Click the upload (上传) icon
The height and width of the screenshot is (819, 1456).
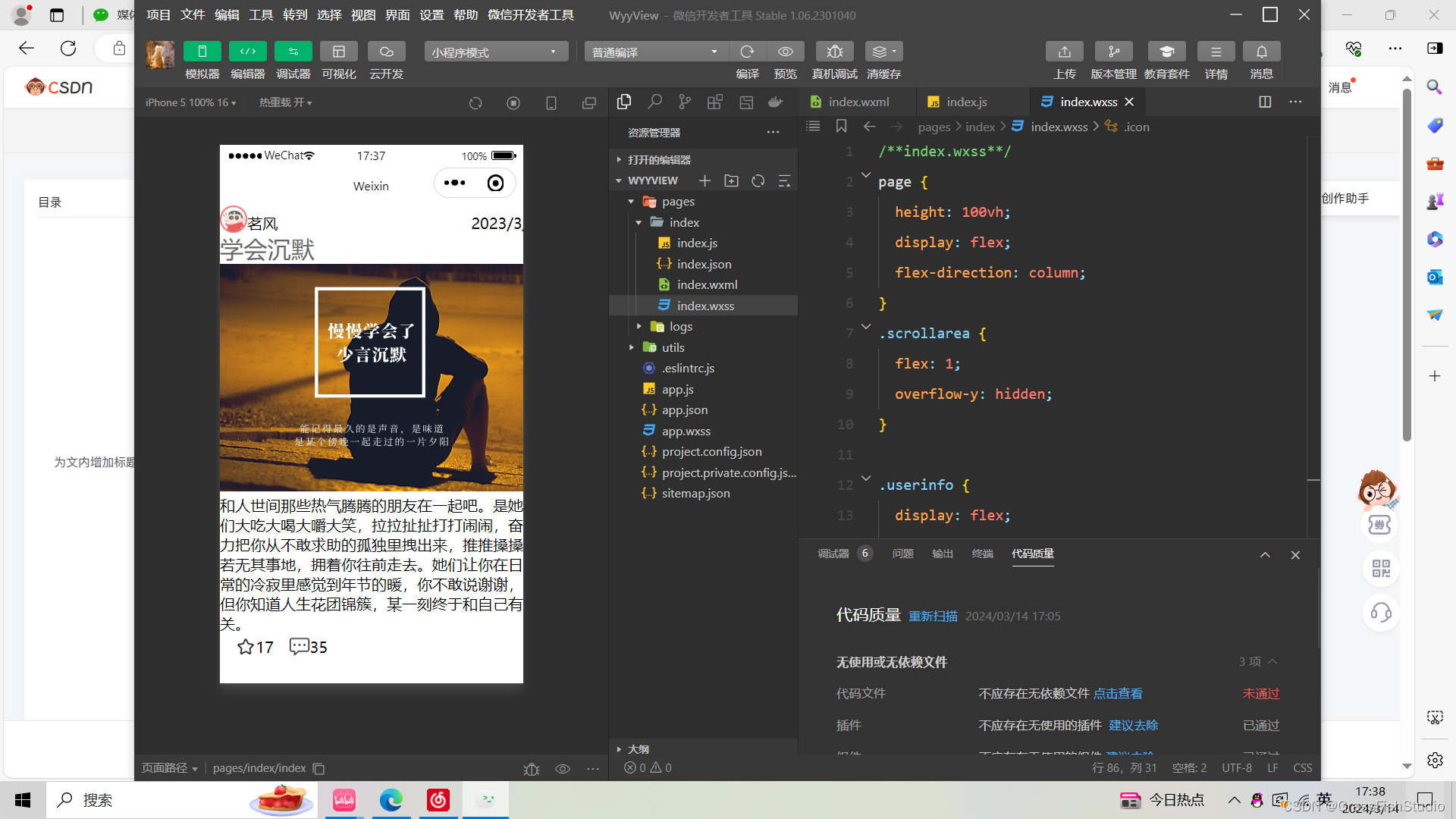pyautogui.click(x=1064, y=52)
